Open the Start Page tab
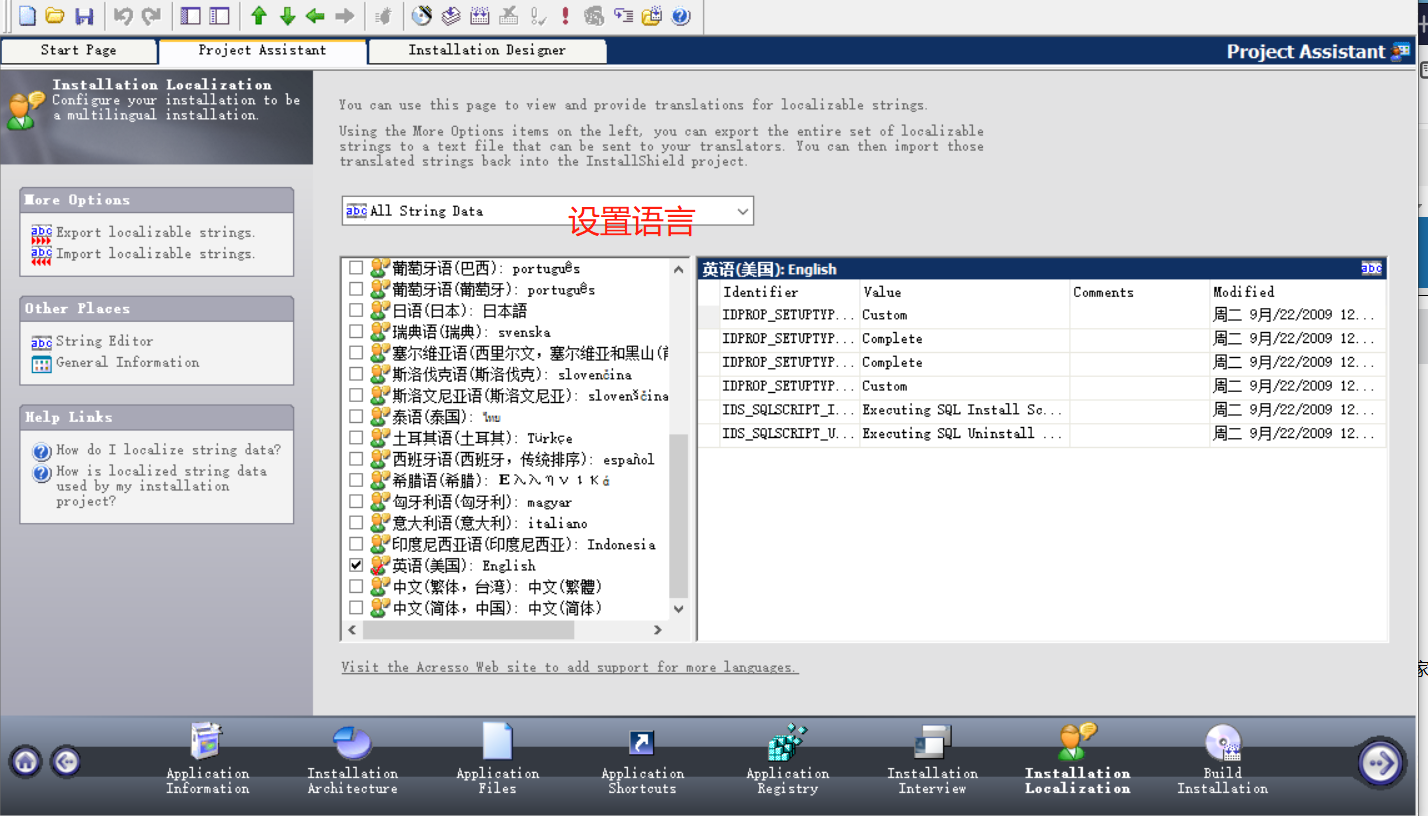Viewport: 1428px width, 816px height. coord(79,50)
